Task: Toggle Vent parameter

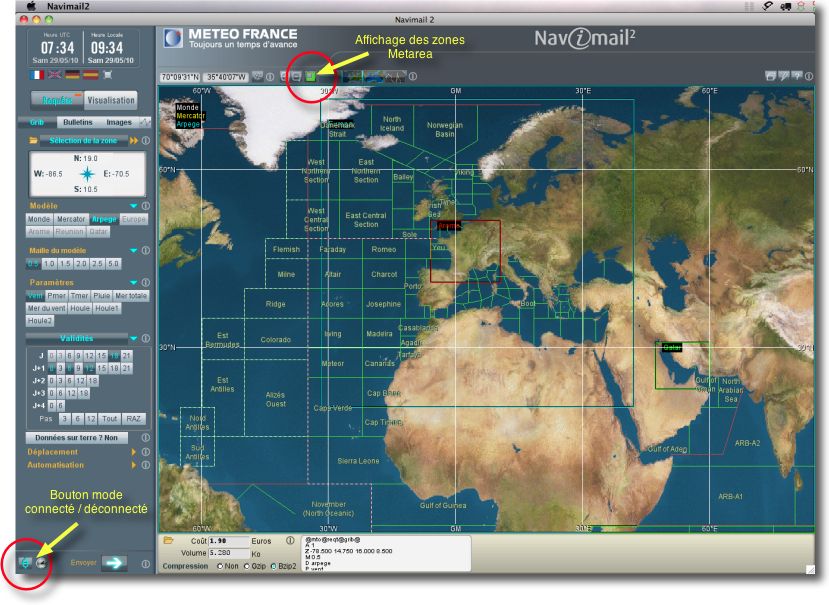Action: click(x=35, y=296)
